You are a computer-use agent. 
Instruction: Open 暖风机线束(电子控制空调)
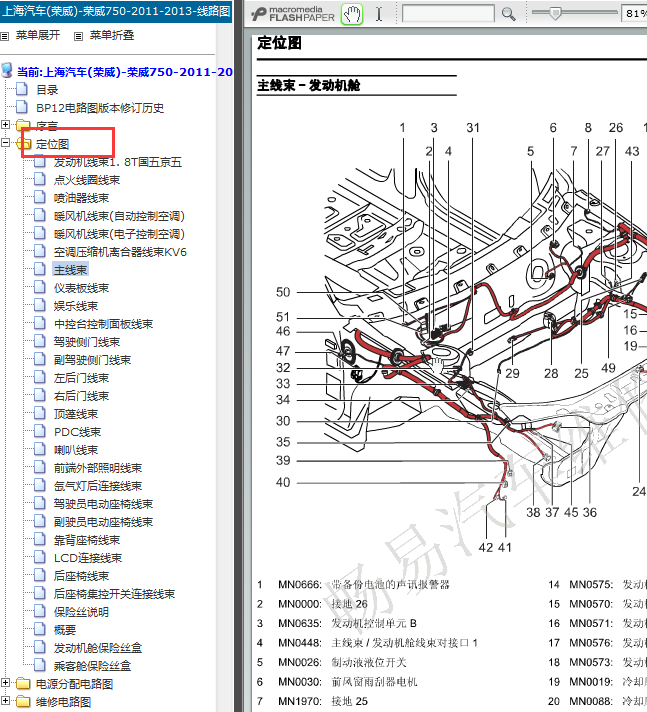coord(119,234)
